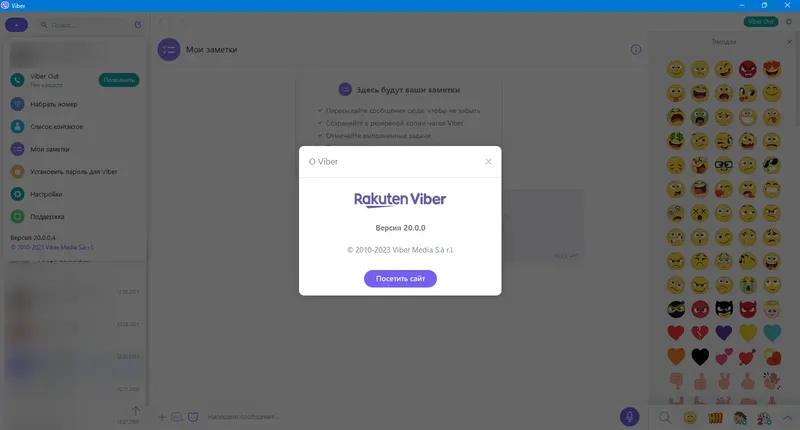Open the Viber Out top-up button 'Пополнить'
Viewport: 800px width, 430px height.
point(119,80)
